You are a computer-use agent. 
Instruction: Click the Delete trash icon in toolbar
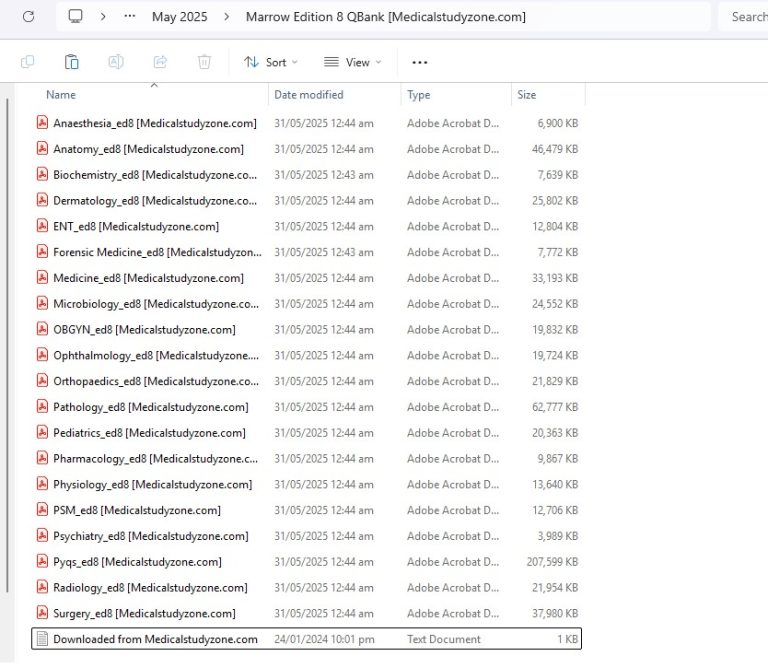click(x=204, y=62)
